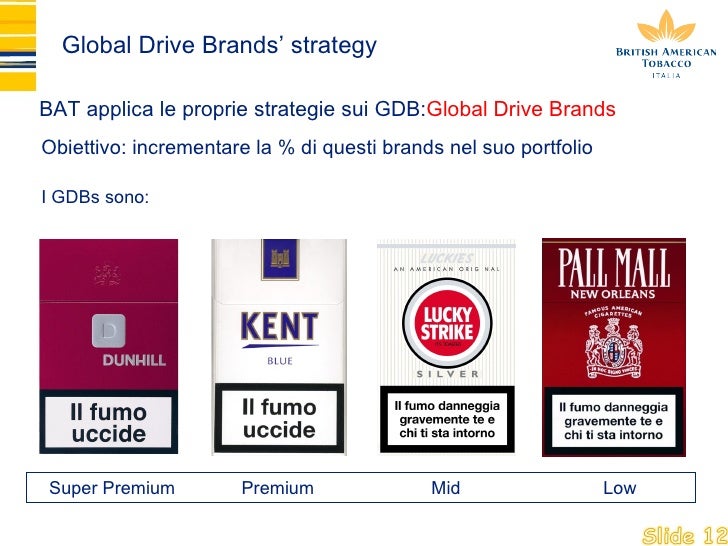Image resolution: width=728 pixels, height=546 pixels.
Task: Click the 'I GDBs sono:' text
Action: 95,197
